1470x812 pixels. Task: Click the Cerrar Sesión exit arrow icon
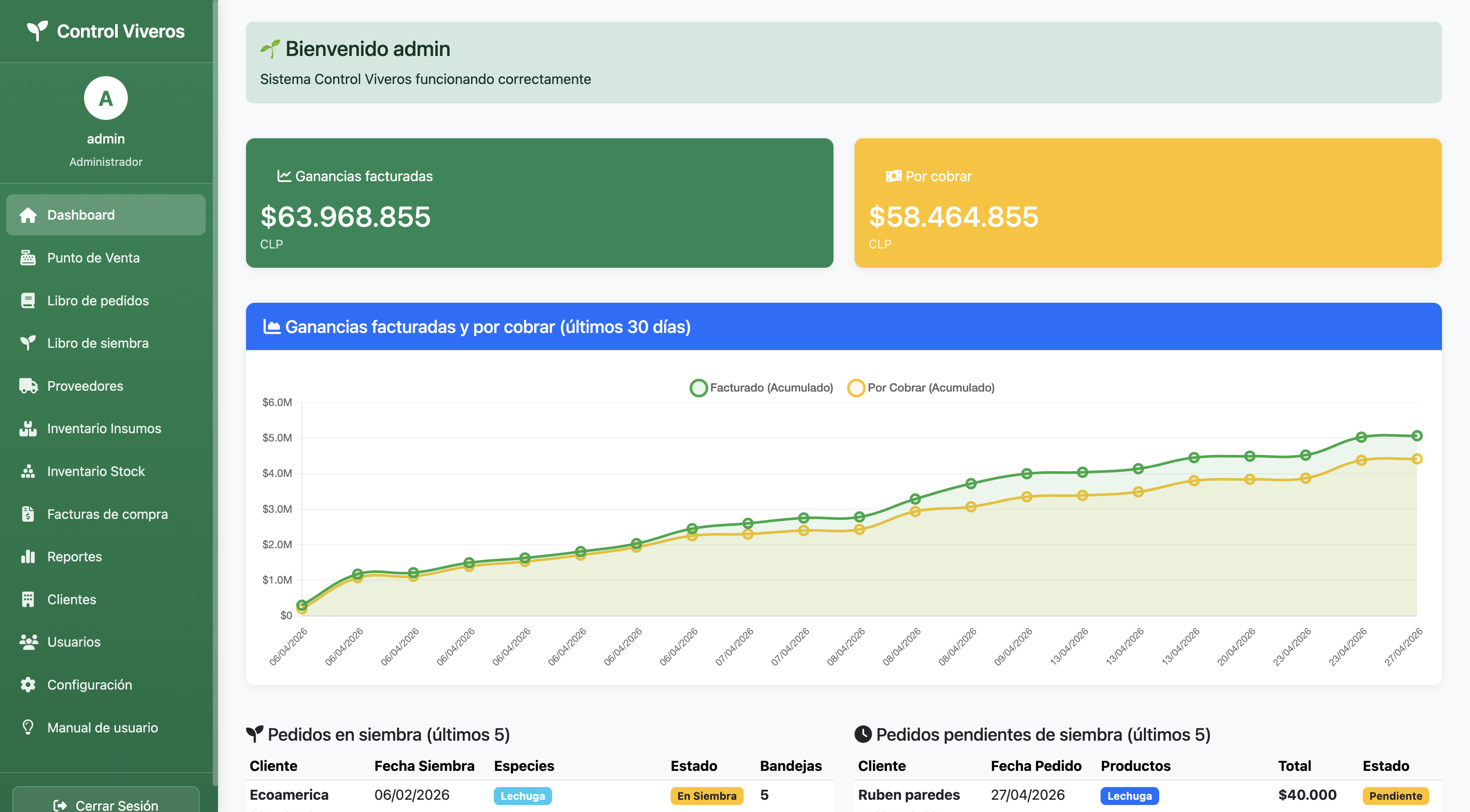pyautogui.click(x=60, y=805)
